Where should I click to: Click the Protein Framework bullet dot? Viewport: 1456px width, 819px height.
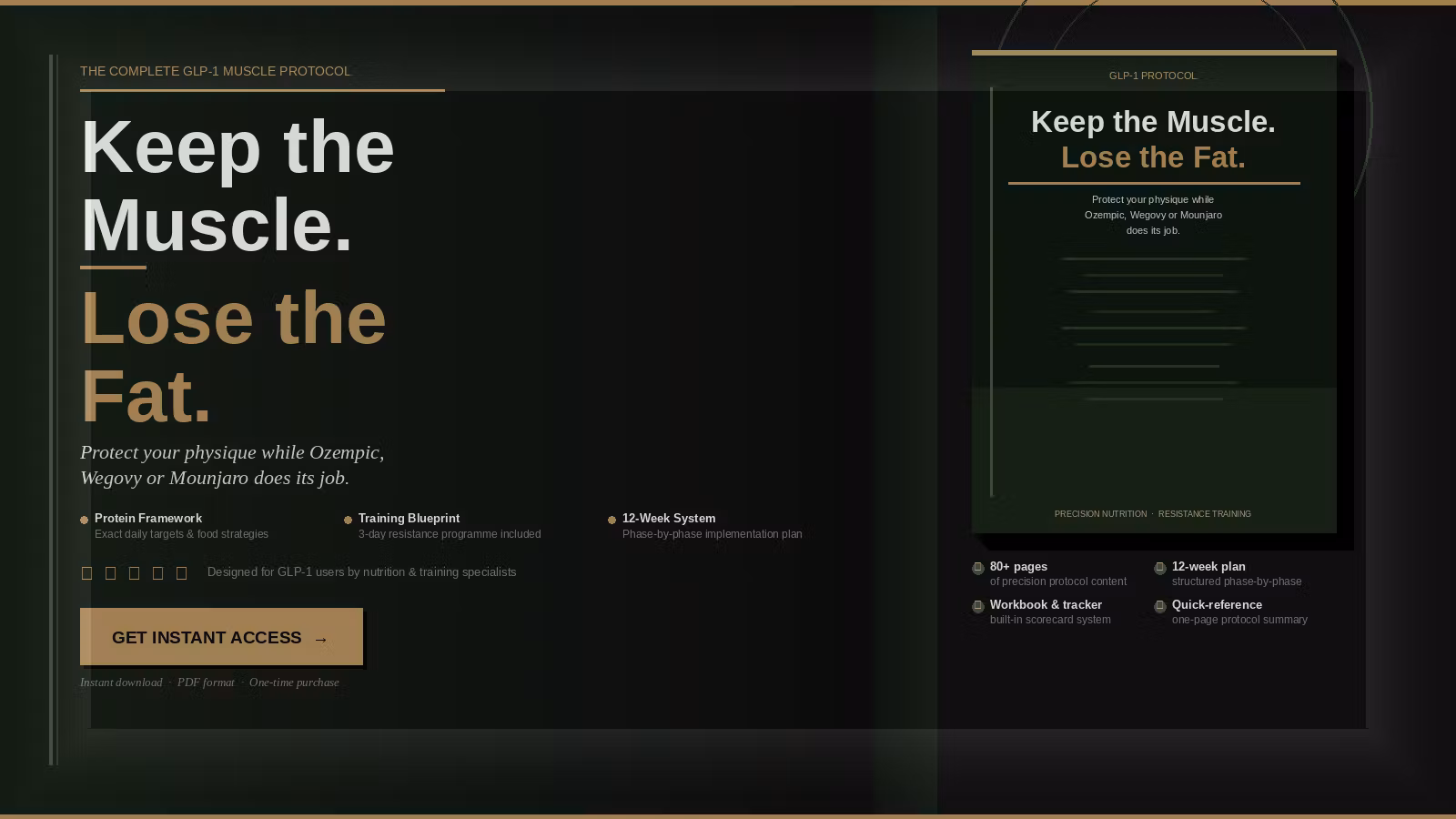tap(85, 520)
